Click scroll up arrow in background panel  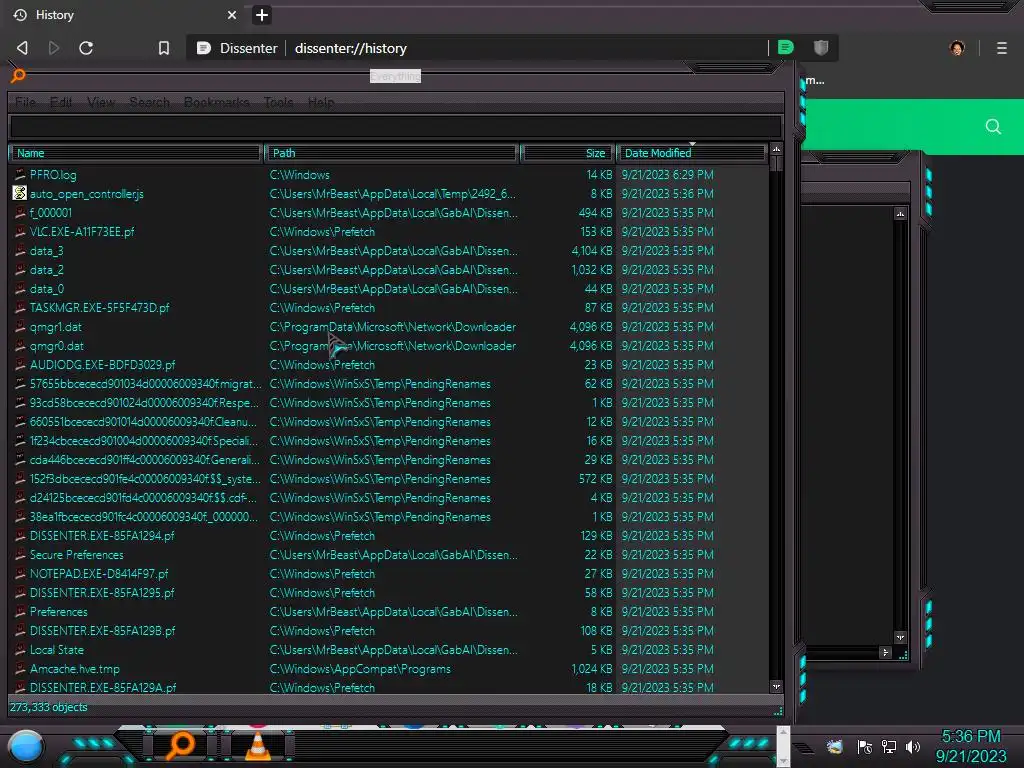(x=900, y=214)
